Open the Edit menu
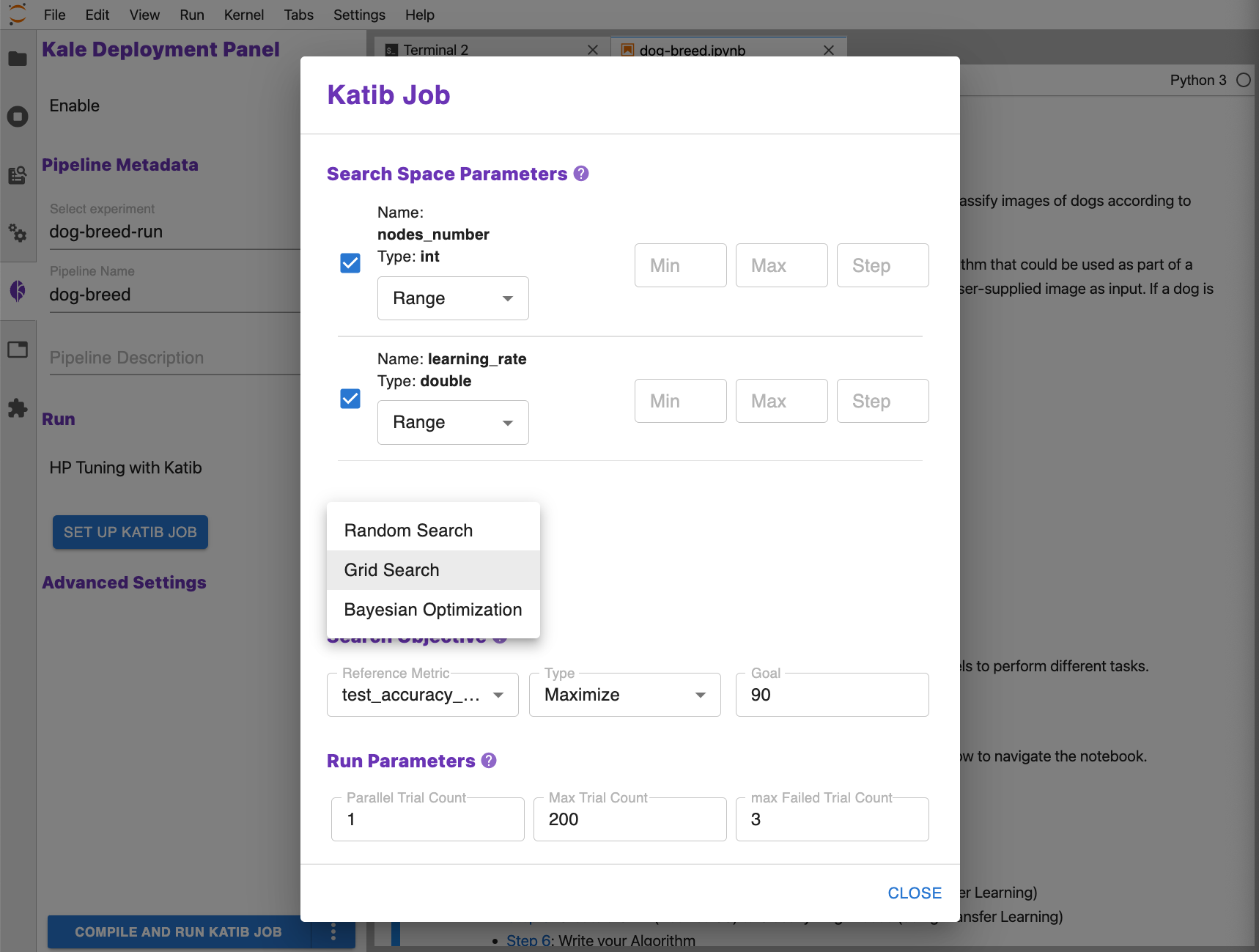The image size is (1259, 952). 97,15
